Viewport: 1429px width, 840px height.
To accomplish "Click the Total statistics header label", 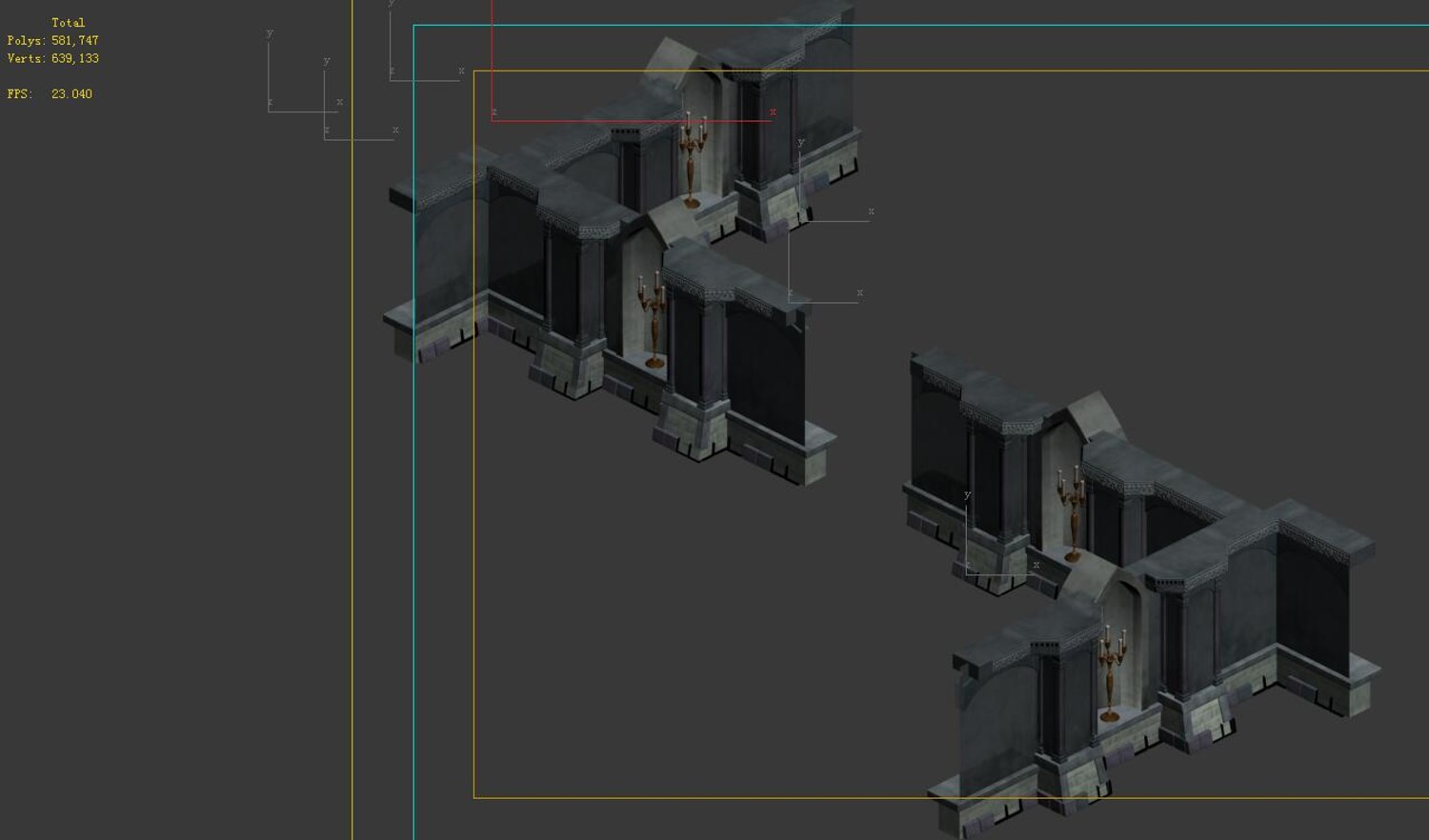I will (68, 22).
